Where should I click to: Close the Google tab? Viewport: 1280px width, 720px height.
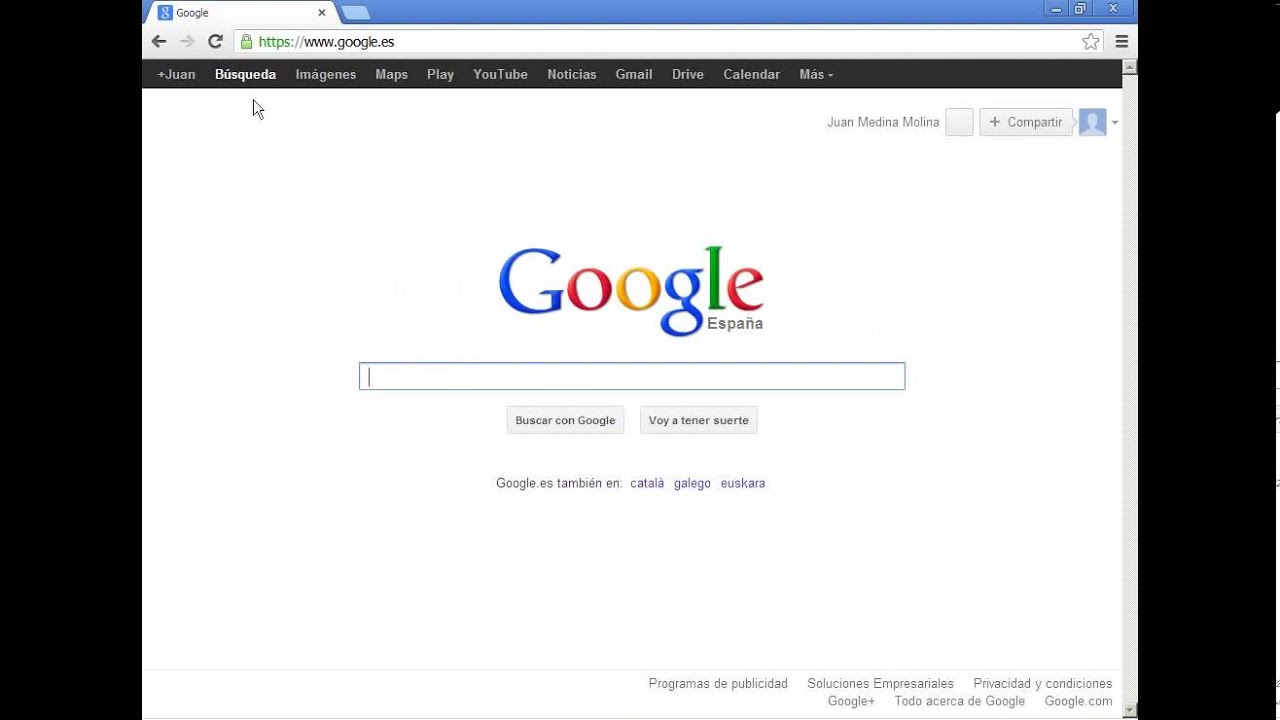[322, 13]
